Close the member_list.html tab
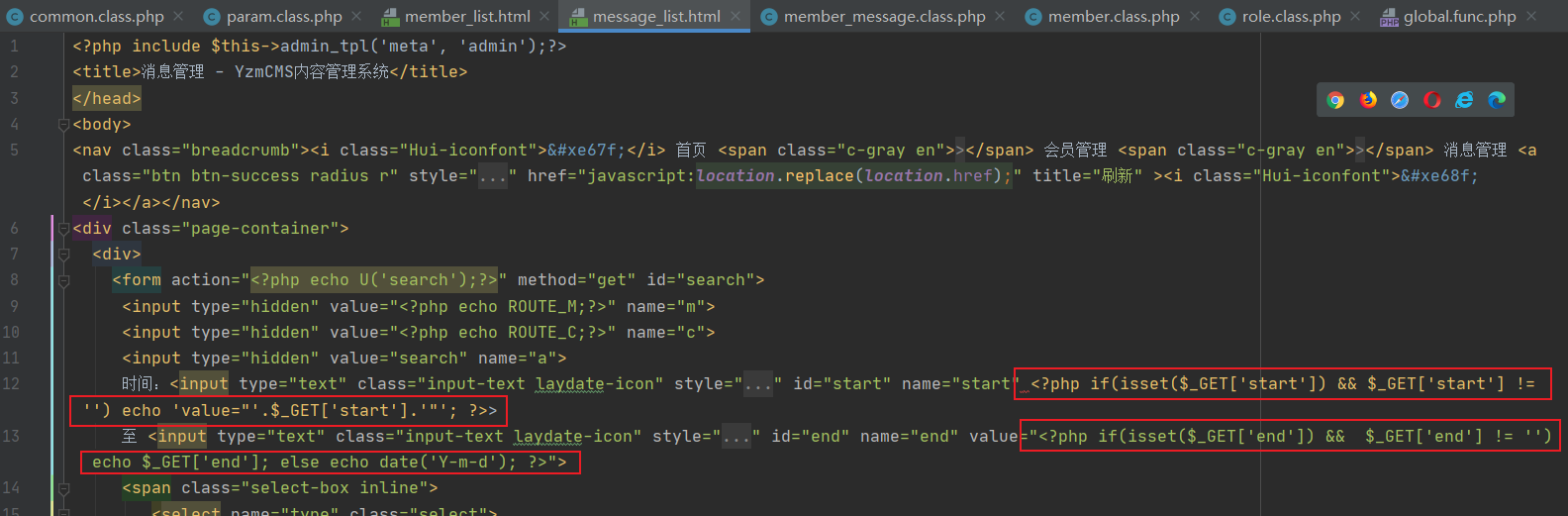Image resolution: width=1568 pixels, height=516 pixels. coord(544,16)
